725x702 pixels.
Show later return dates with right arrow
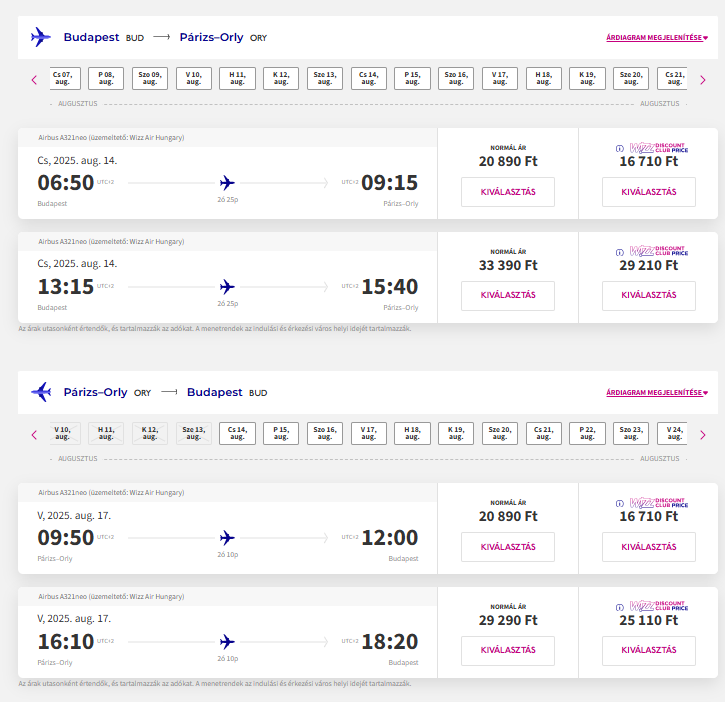coord(703,435)
